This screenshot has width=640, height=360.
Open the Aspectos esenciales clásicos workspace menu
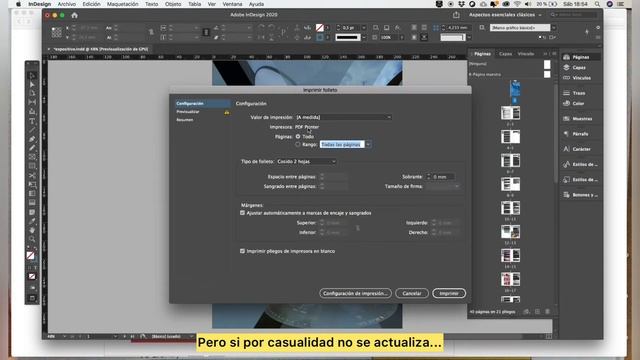pos(505,15)
